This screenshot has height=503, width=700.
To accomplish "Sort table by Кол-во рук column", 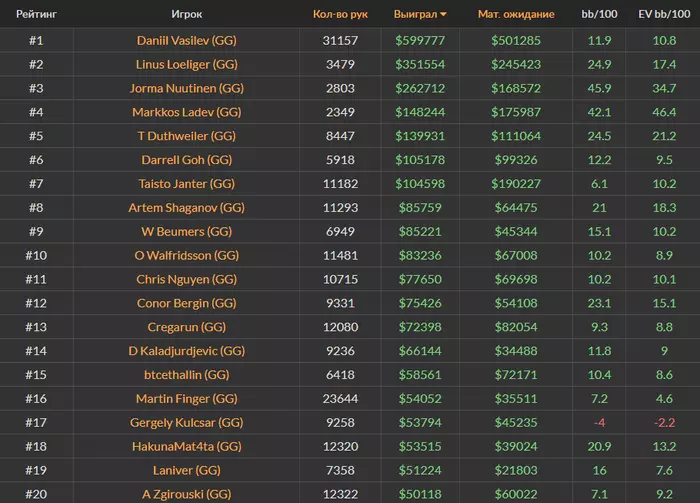I will 340,15.
